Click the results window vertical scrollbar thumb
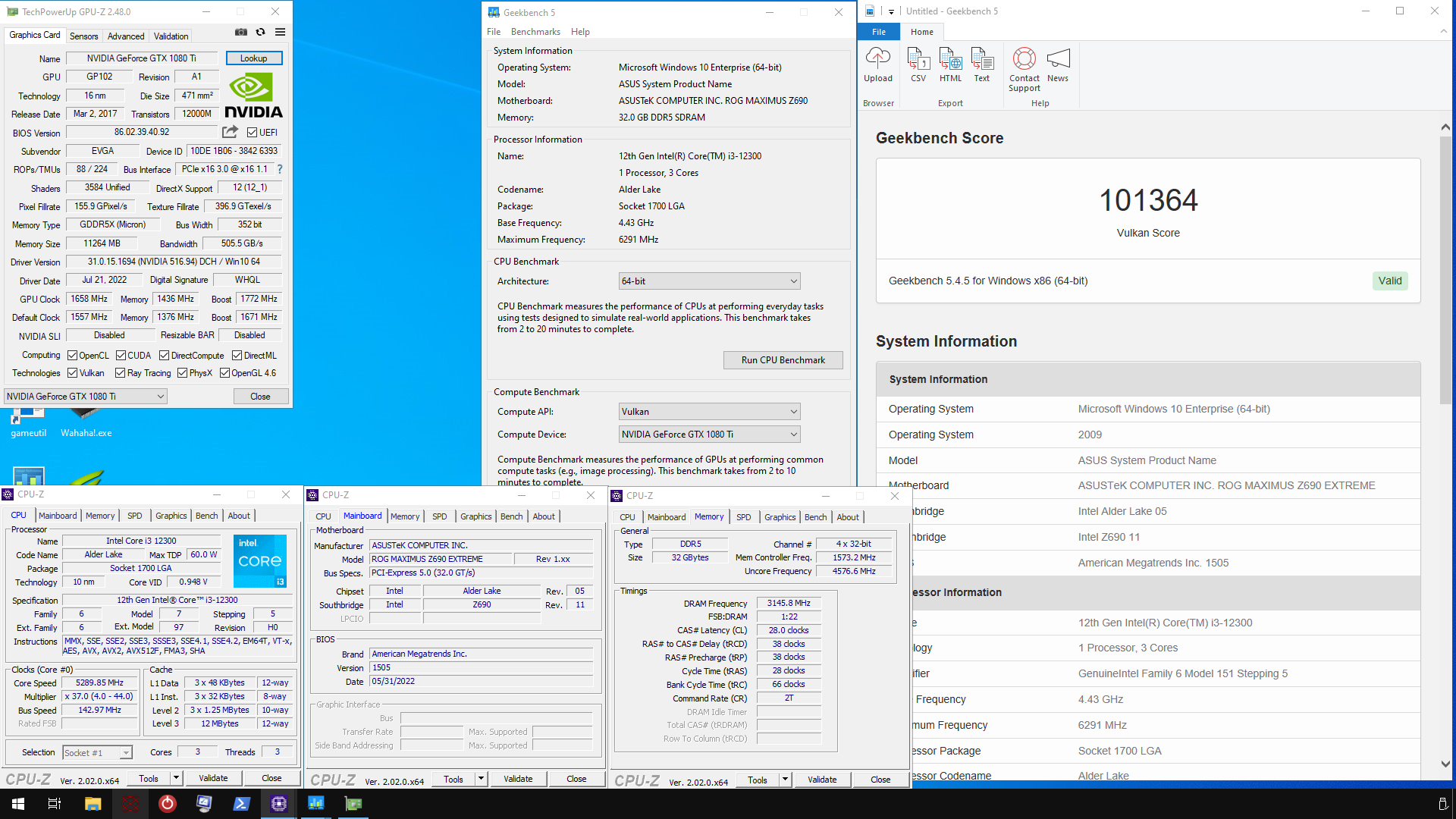 pos(1445,269)
